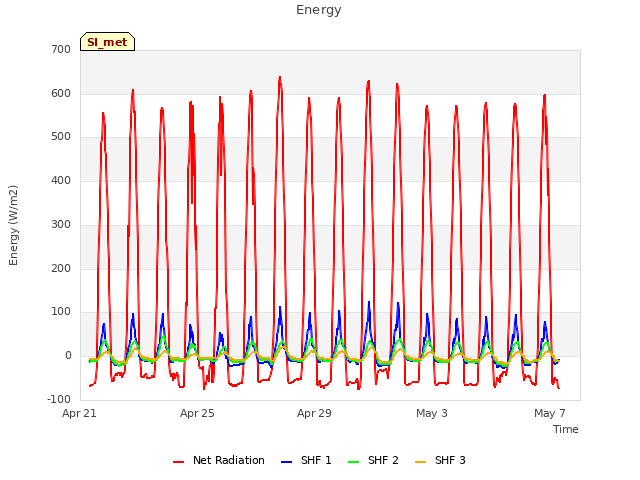The height and width of the screenshot is (480, 640).
Task: Click the 200 y-axis tick label
Action: [x=61, y=269]
